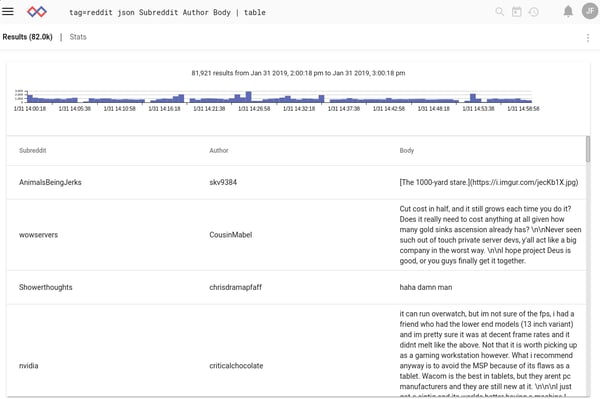Click the imgur 1000-yard stare link text

point(489,182)
